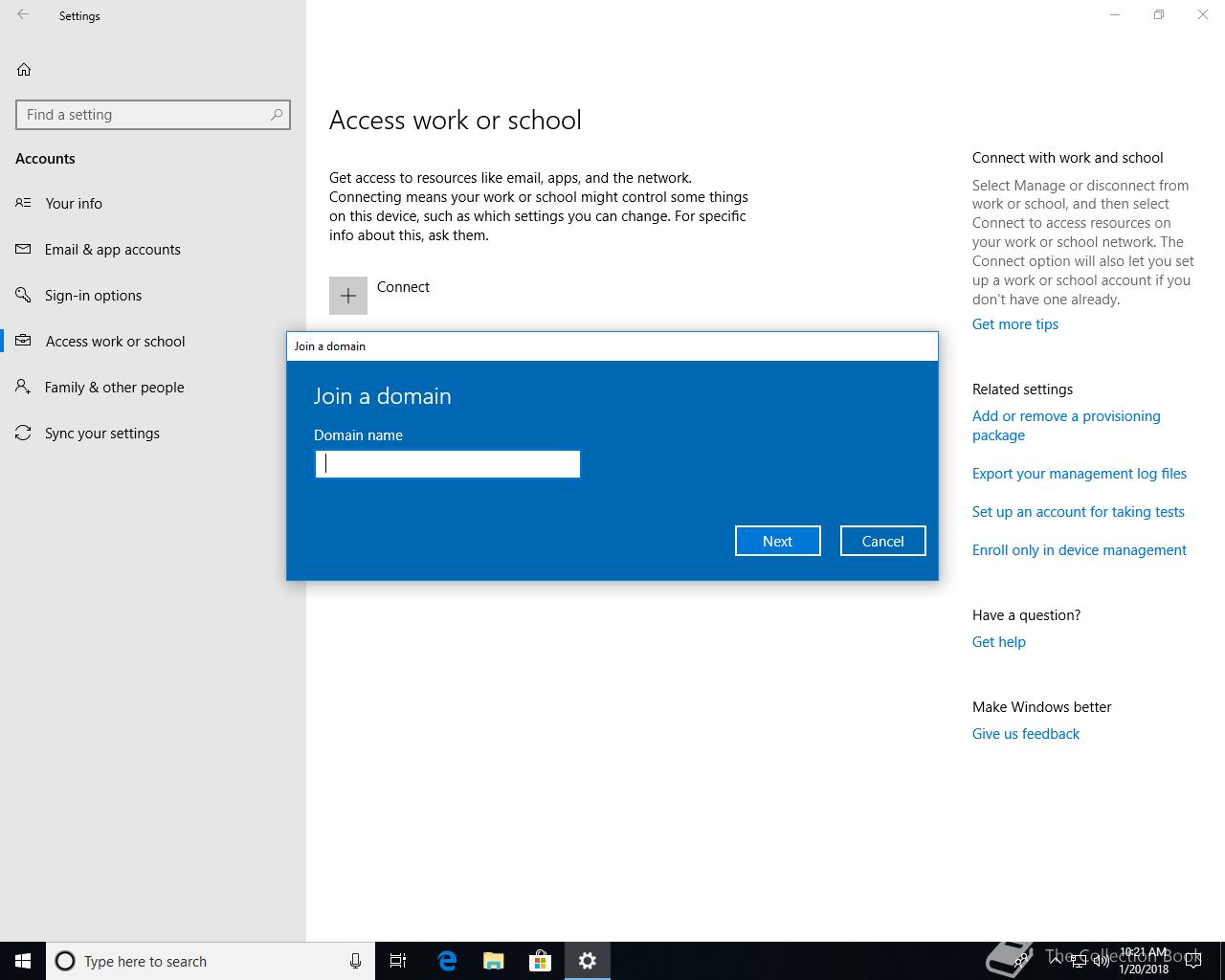The image size is (1225, 980).
Task: Click Enroll only in device management link
Action: (1080, 550)
